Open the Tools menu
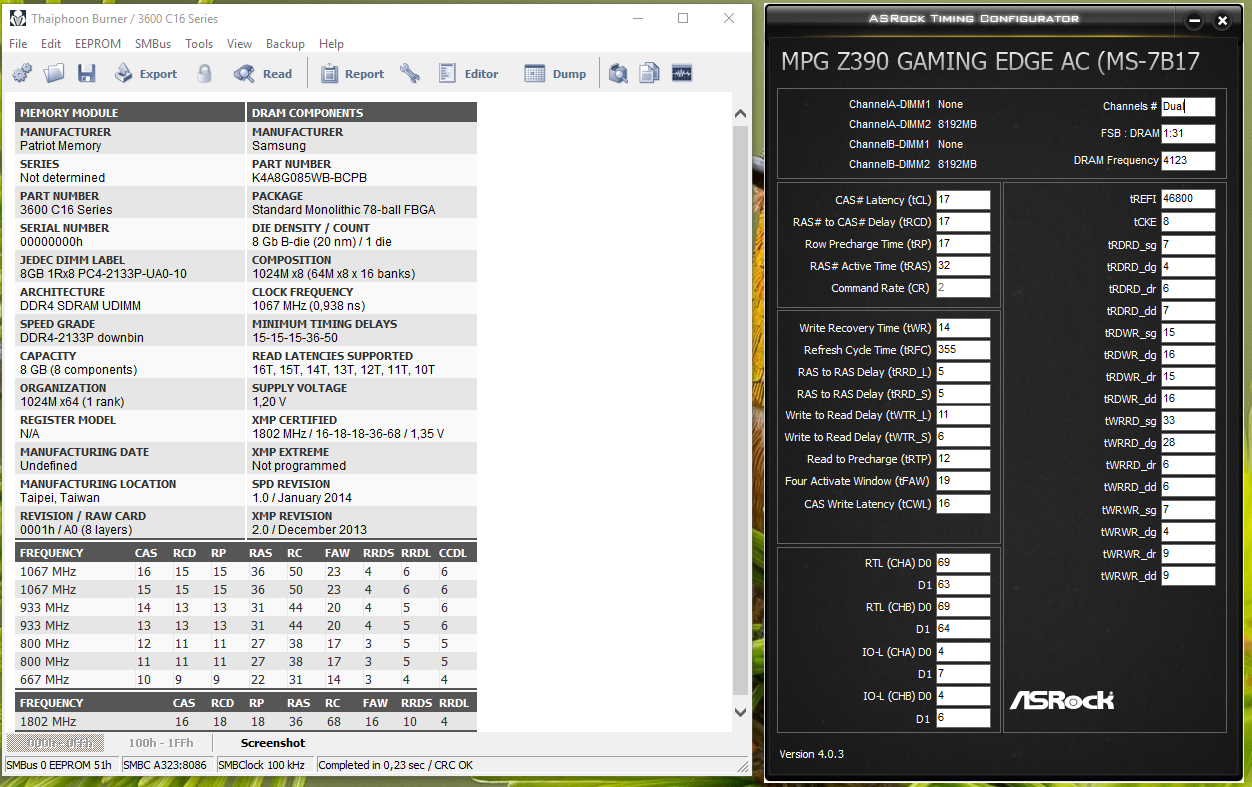Viewport: 1252px width, 787px height. pos(199,44)
